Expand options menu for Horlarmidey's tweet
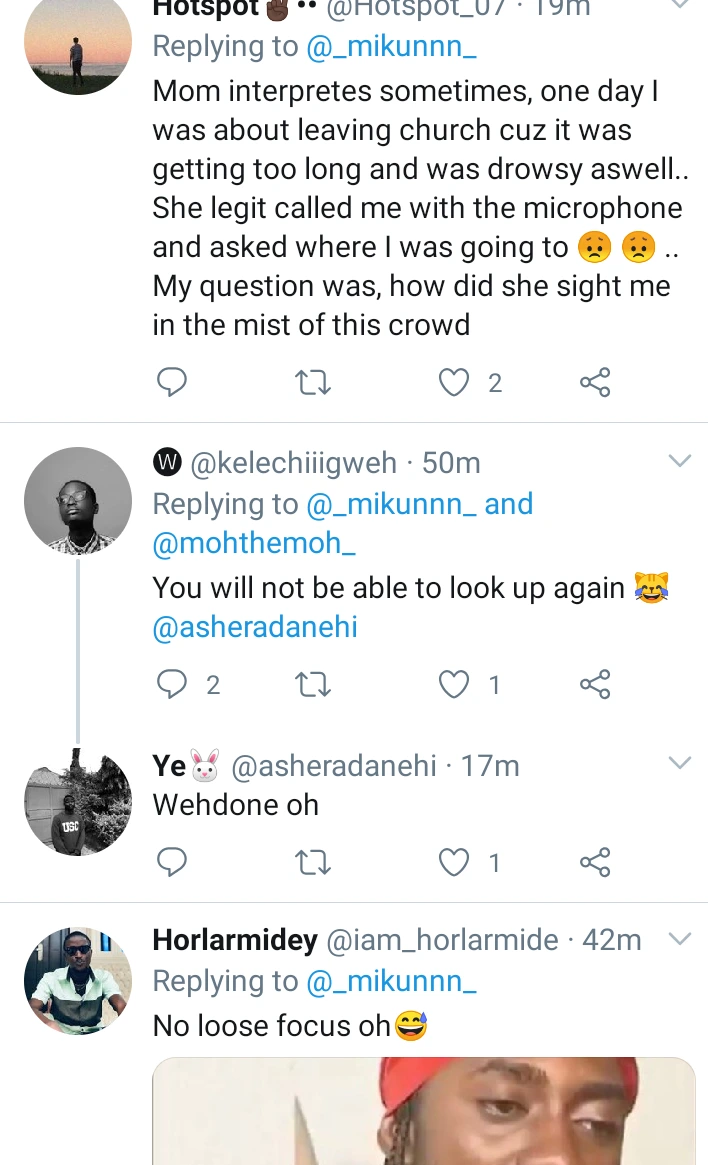 (679, 939)
